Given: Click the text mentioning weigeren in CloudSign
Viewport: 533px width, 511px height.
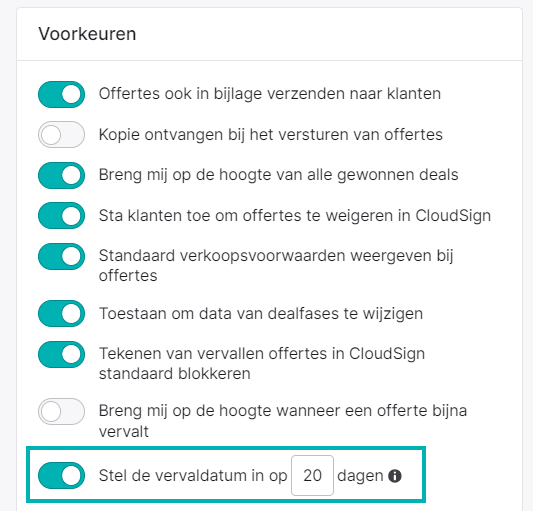Looking at the screenshot, I should click(295, 216).
